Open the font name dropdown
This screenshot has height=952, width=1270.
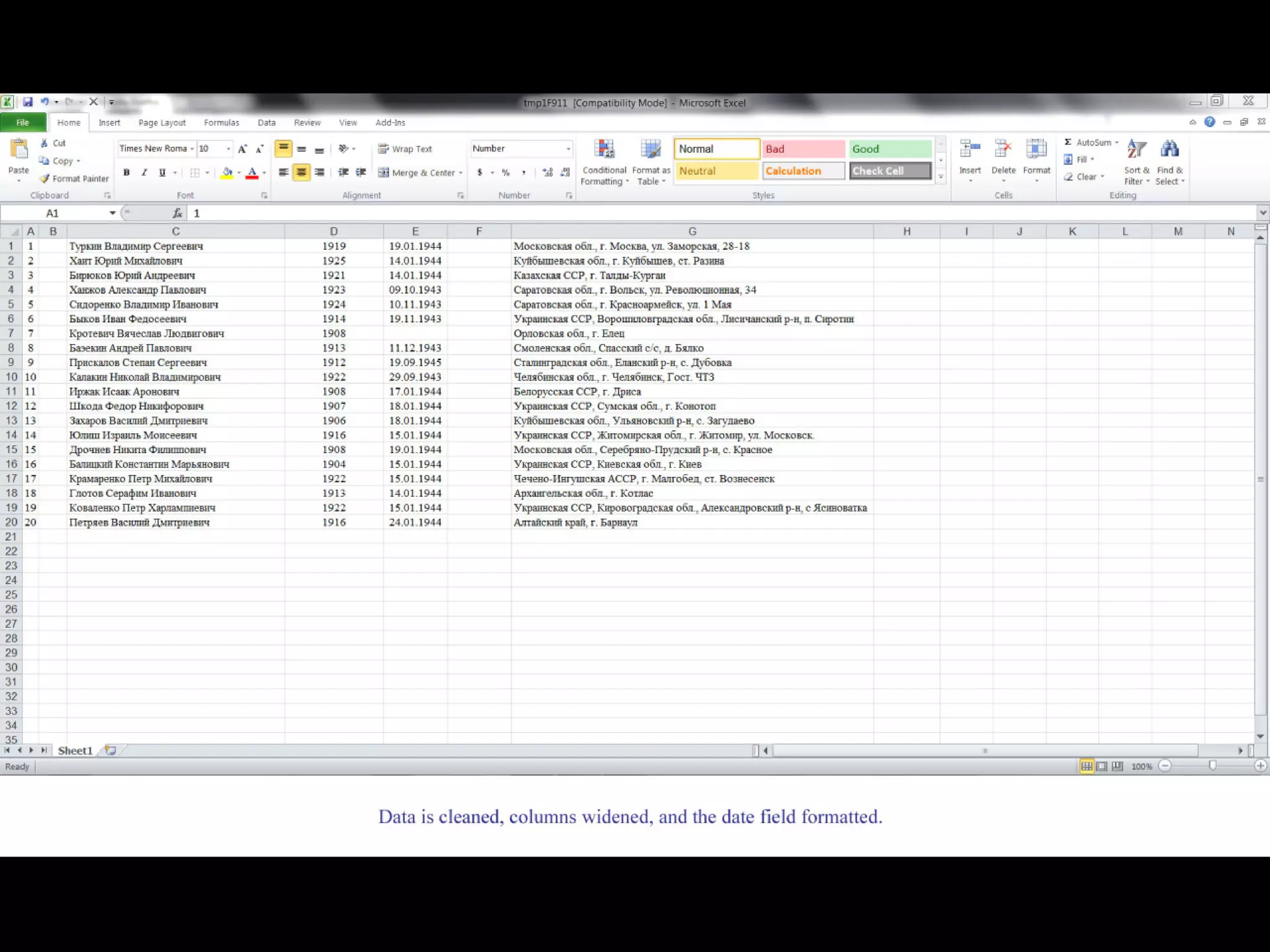pos(192,149)
